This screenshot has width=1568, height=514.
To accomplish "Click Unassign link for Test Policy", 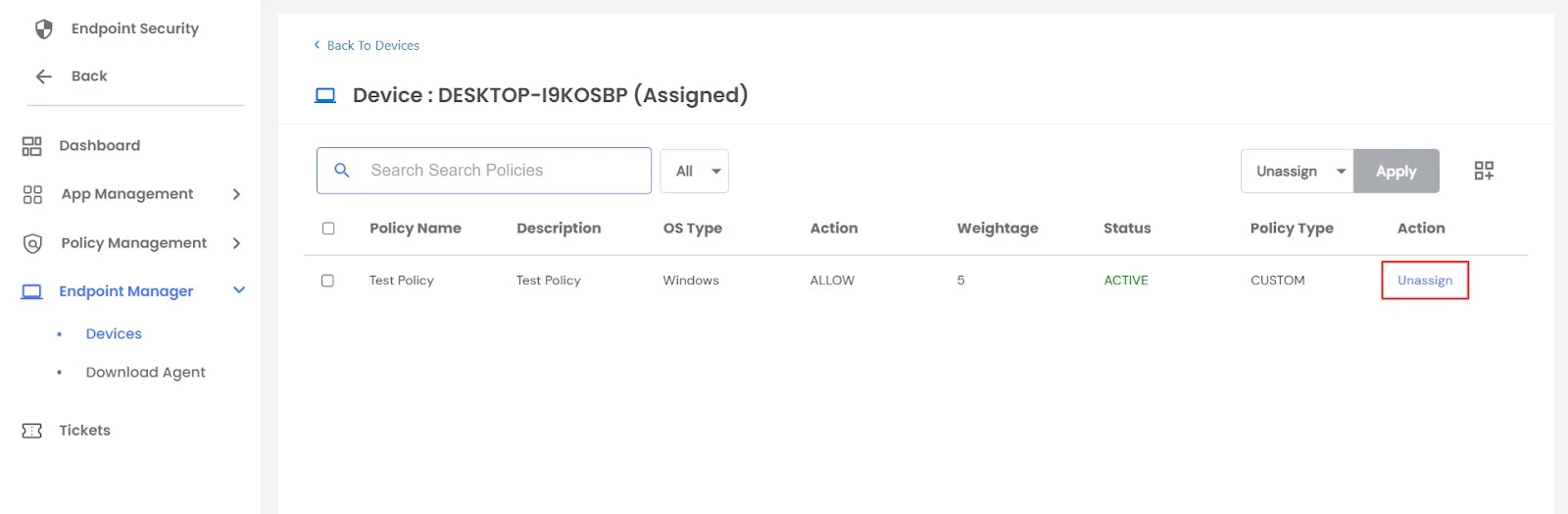I will (1424, 281).
